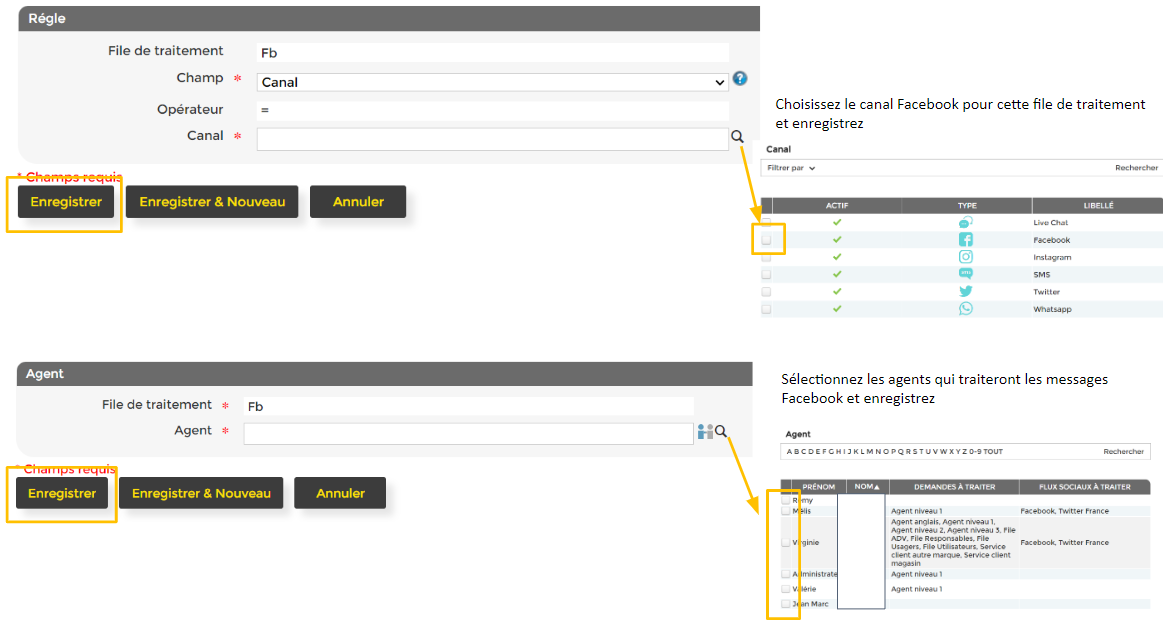Open the Champ dropdown showing Canal
Screen dimensions: 1163x625
click(x=492, y=83)
